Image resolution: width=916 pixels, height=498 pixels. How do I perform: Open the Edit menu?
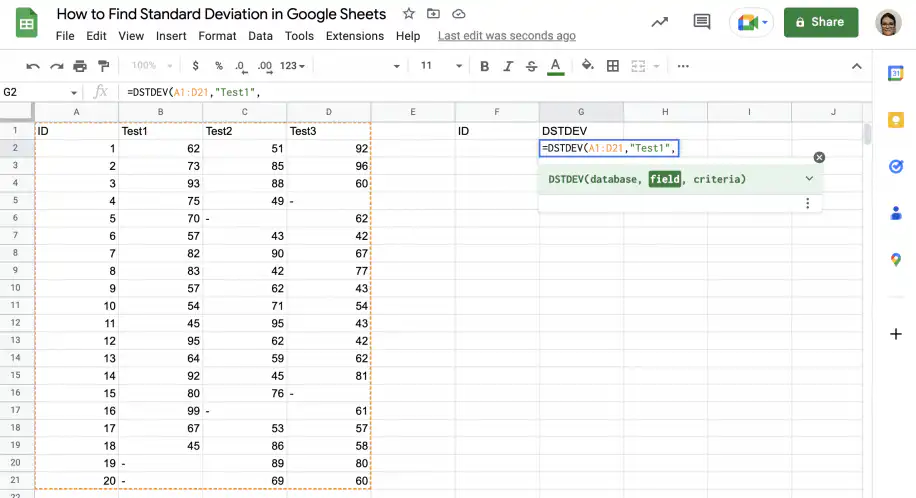click(x=96, y=36)
